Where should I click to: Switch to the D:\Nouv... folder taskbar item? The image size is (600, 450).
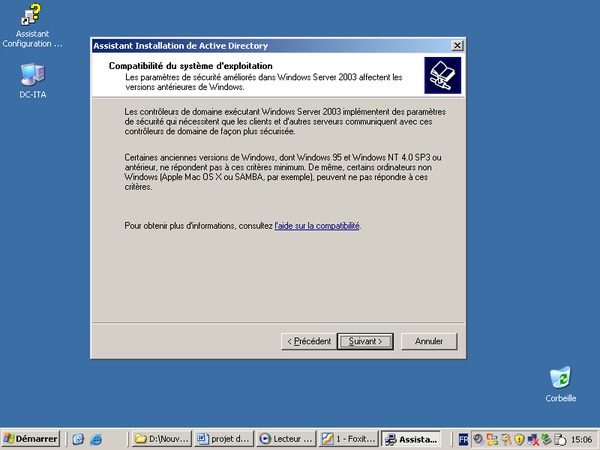(161, 439)
